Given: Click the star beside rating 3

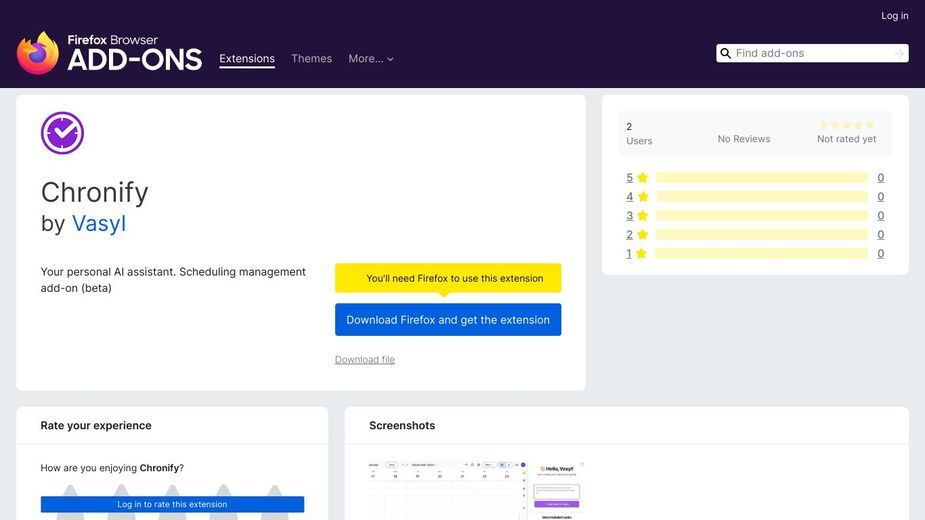Looking at the screenshot, I should (642, 215).
